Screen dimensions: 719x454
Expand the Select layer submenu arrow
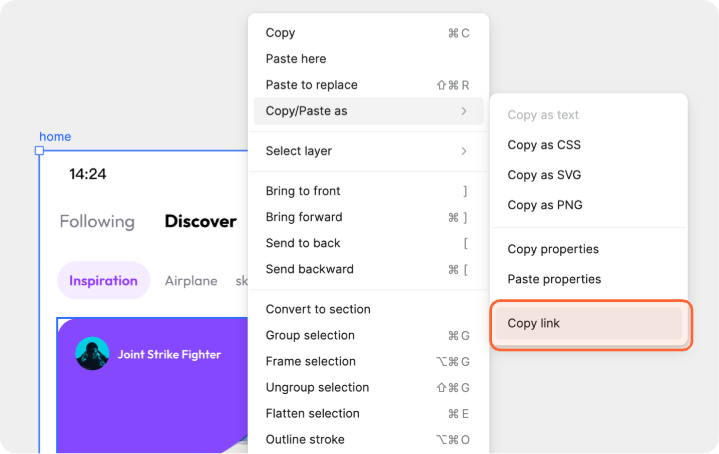tap(464, 151)
